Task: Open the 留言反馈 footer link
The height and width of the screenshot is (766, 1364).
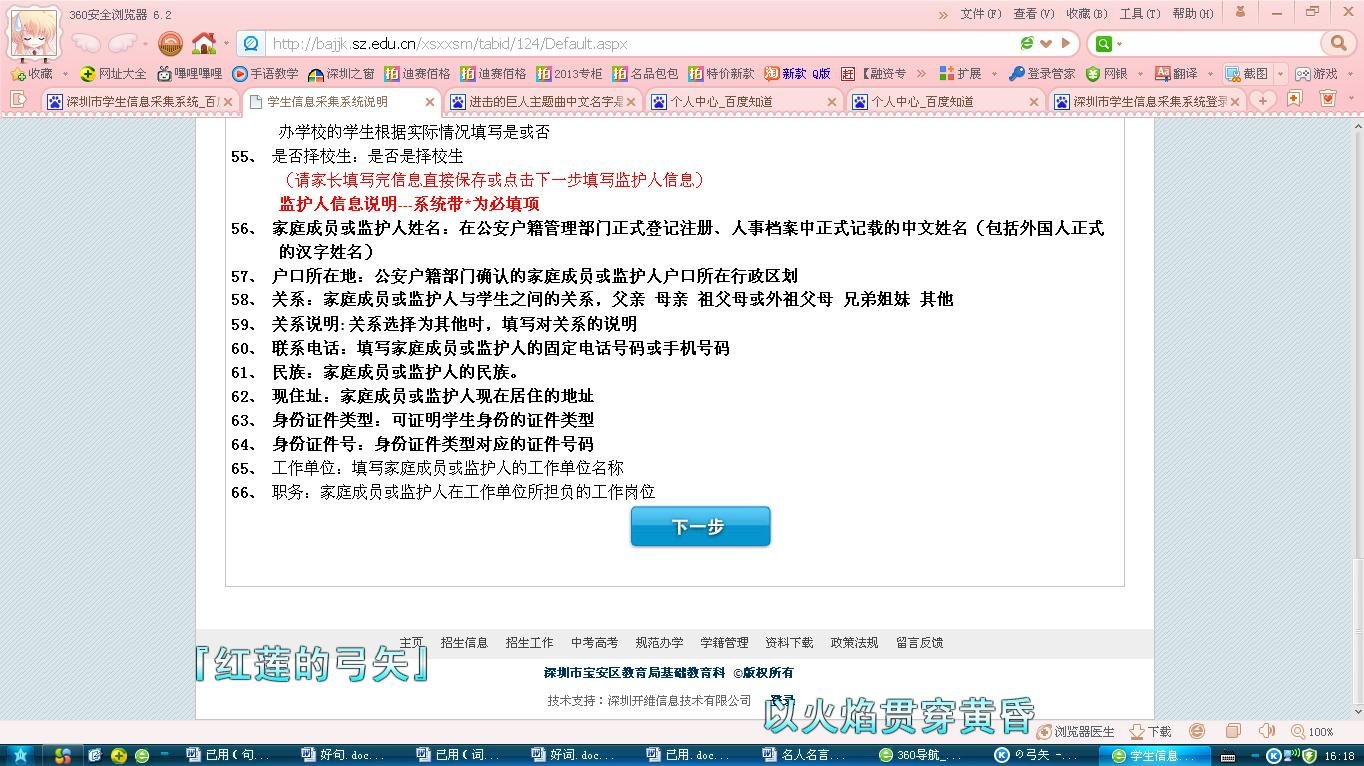Action: (x=919, y=643)
